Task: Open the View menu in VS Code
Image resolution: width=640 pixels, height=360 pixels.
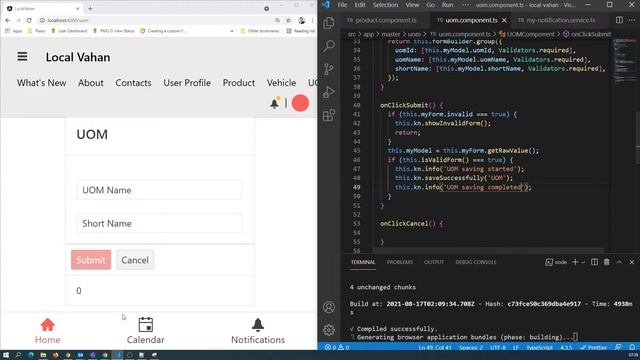Action: coord(412,5)
